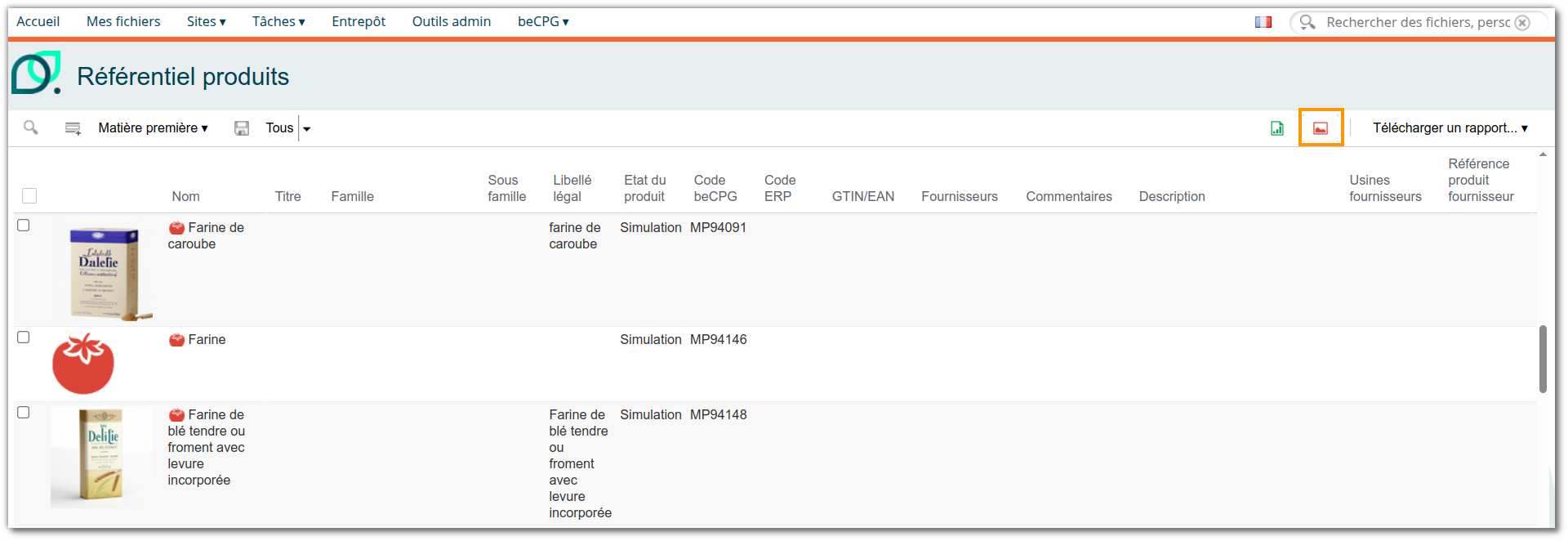Expand the Tous filter dropdown arrow

[307, 129]
